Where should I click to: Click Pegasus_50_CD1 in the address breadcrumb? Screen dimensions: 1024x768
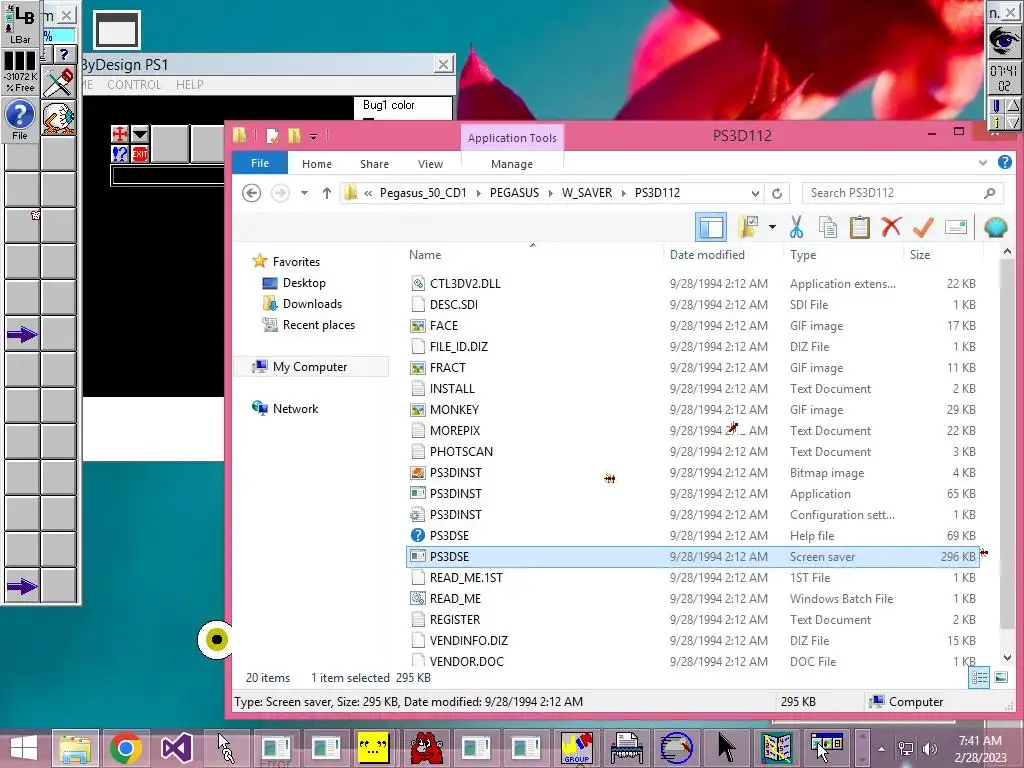pos(423,193)
